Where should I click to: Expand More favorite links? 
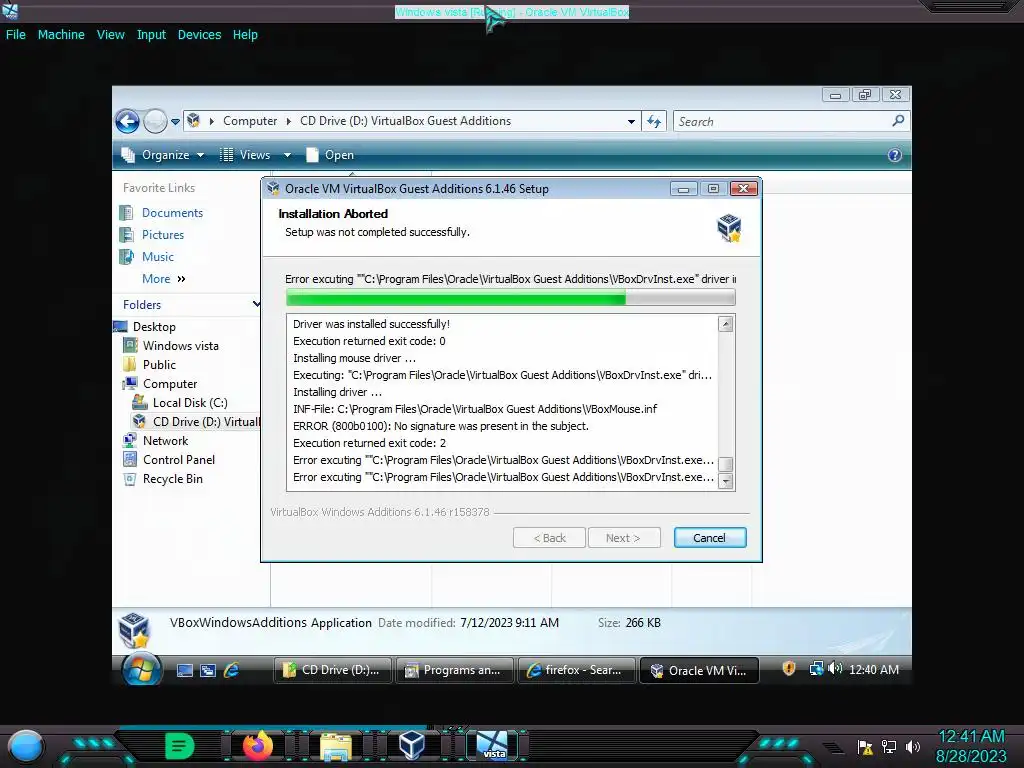tap(163, 279)
